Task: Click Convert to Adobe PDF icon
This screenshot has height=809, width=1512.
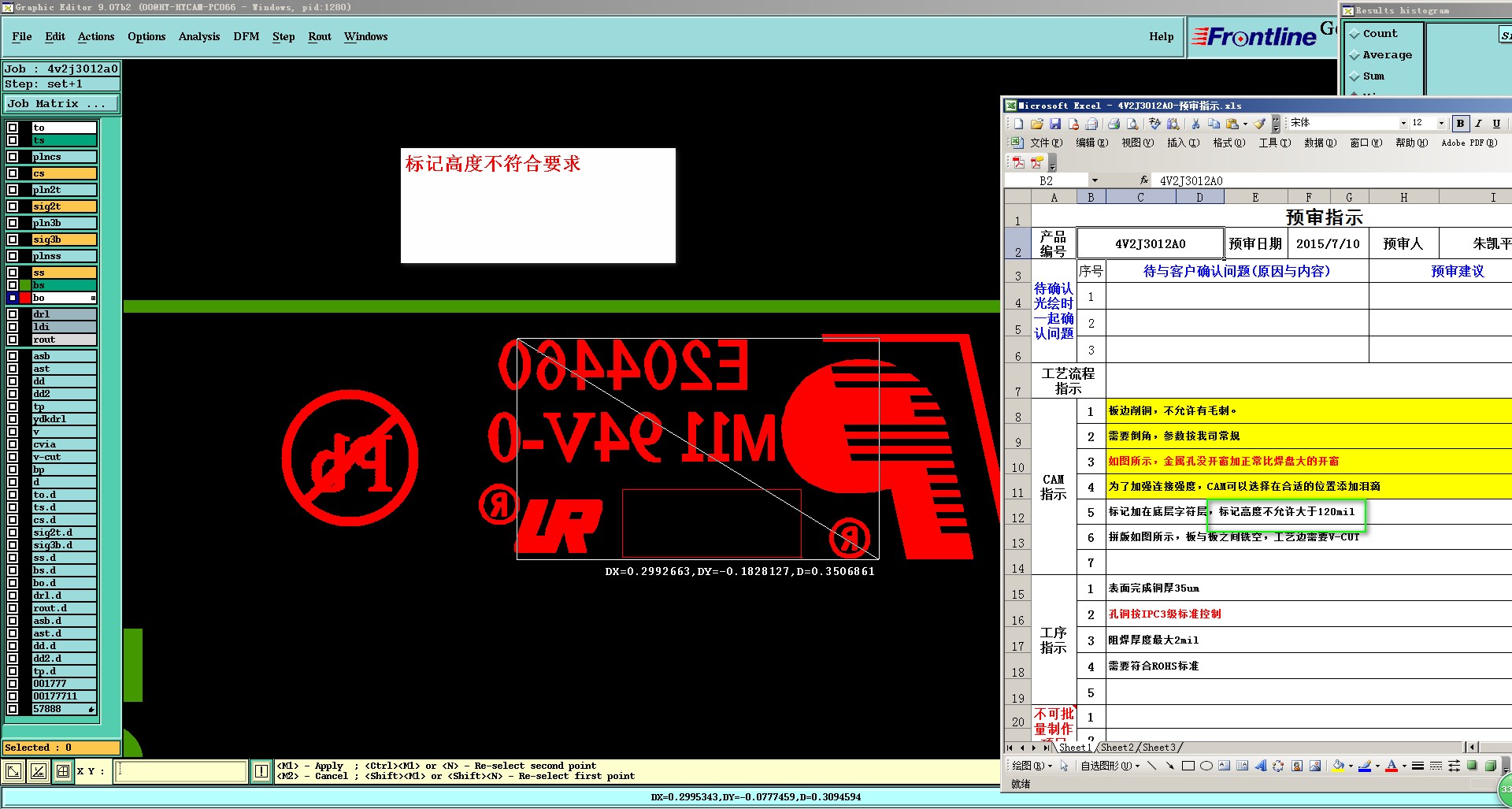Action: 1018,162
